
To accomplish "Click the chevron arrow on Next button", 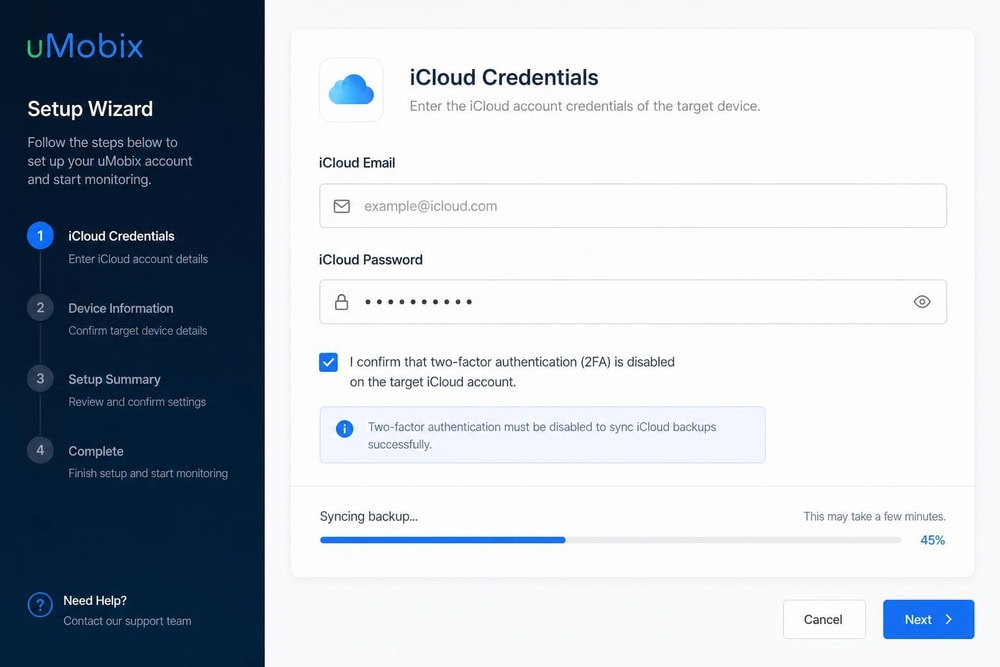I will click(x=949, y=619).
